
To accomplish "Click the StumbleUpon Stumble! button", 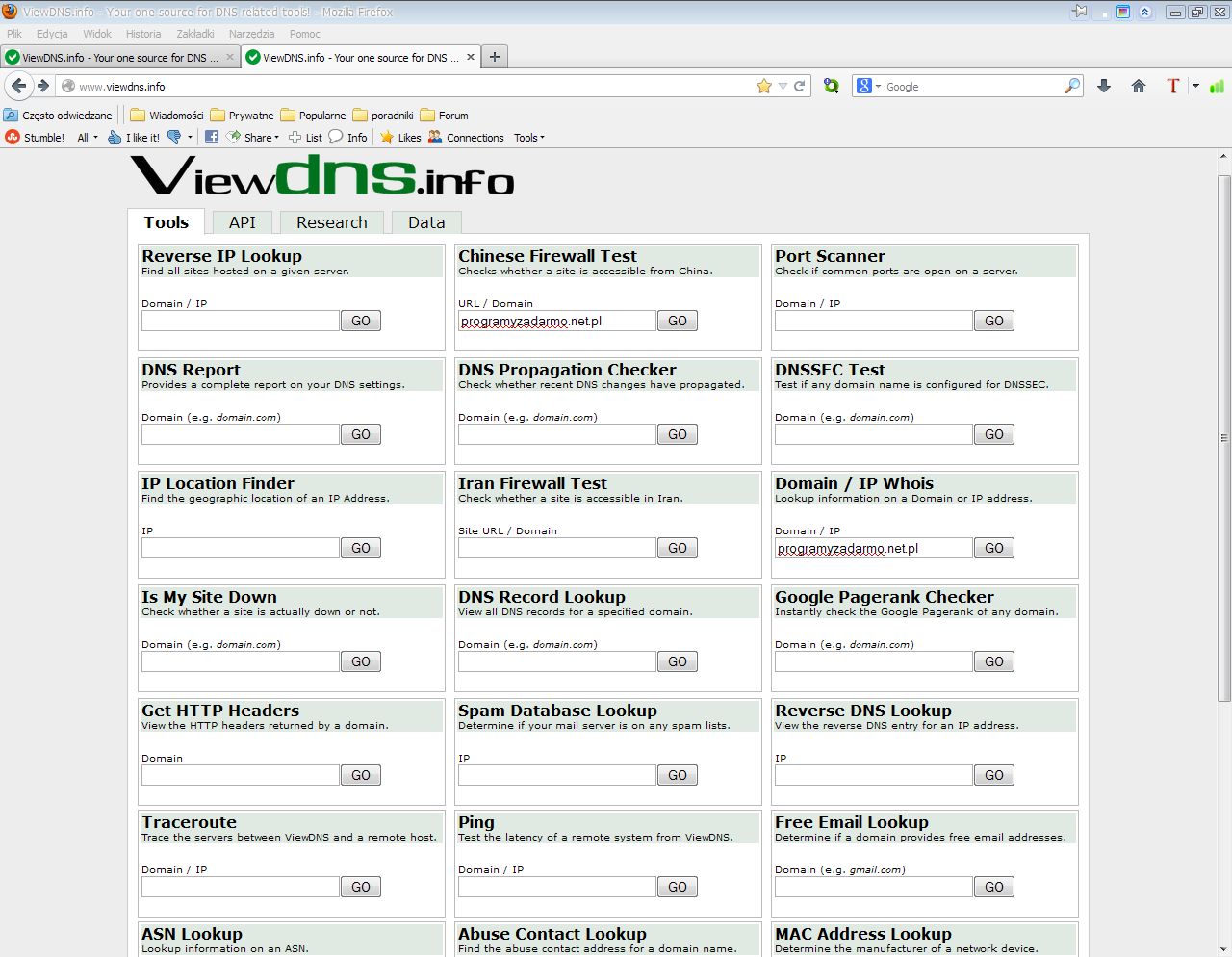I will click(36, 137).
